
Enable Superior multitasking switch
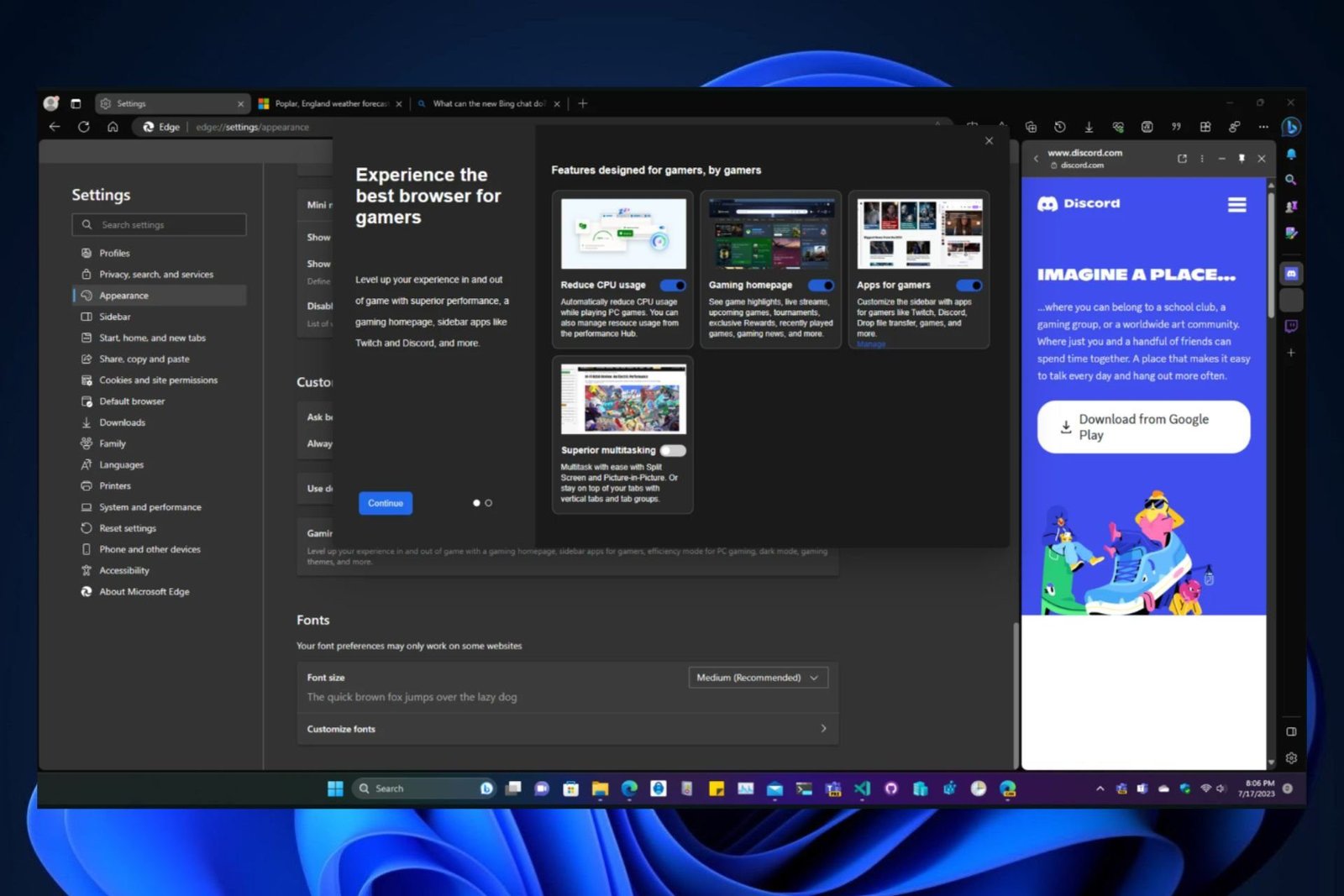pos(673,451)
